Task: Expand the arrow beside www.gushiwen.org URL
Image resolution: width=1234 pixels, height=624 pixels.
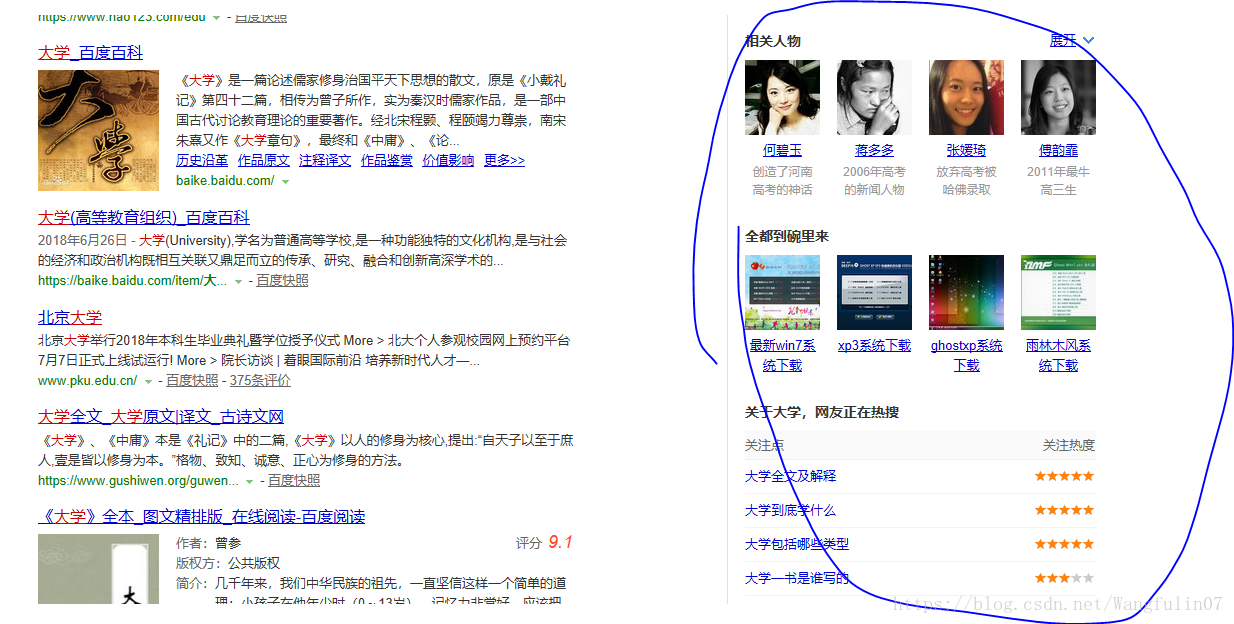Action: 250,481
